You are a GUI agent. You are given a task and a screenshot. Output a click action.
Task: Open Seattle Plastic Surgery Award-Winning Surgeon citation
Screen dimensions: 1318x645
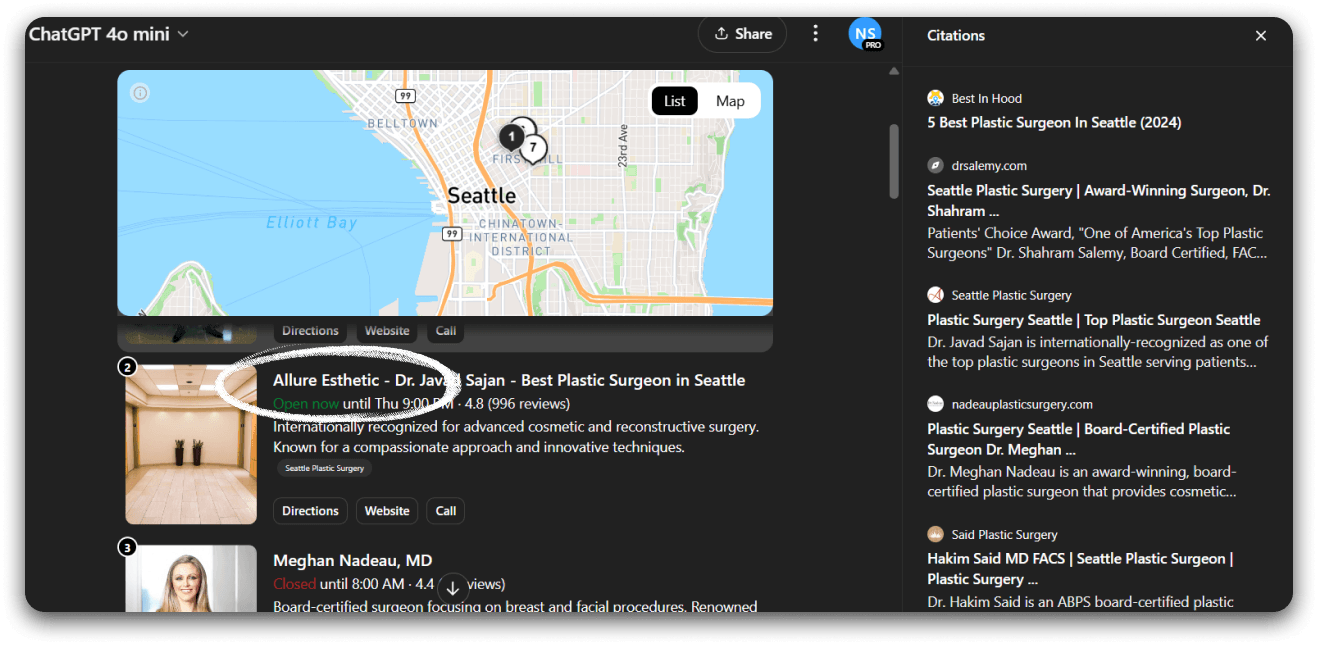(1099, 200)
